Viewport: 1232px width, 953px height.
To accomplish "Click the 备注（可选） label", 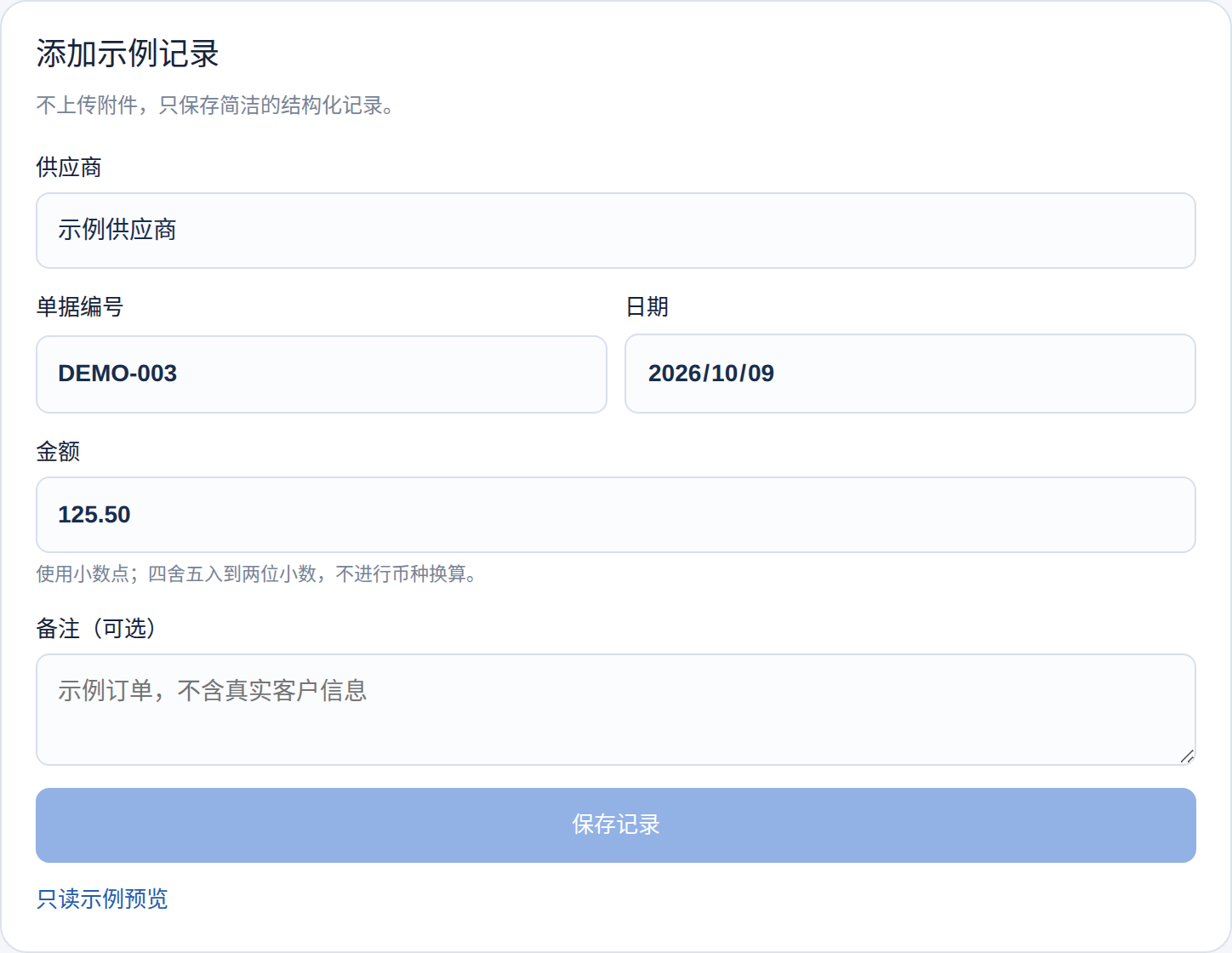I will (96, 628).
